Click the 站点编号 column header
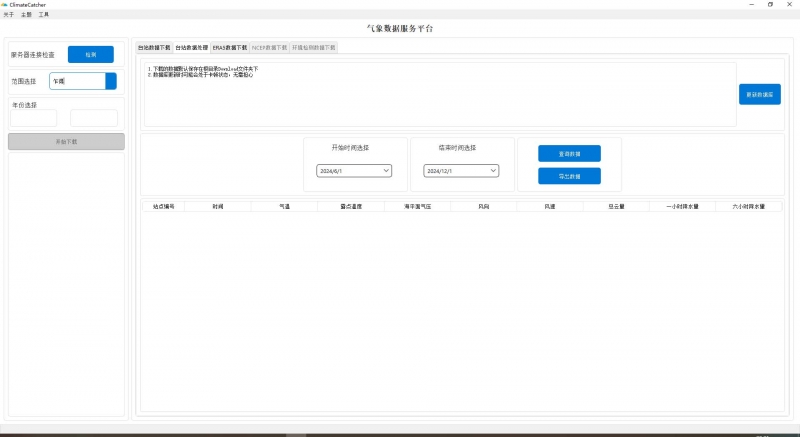The width and height of the screenshot is (800, 437). (163, 206)
